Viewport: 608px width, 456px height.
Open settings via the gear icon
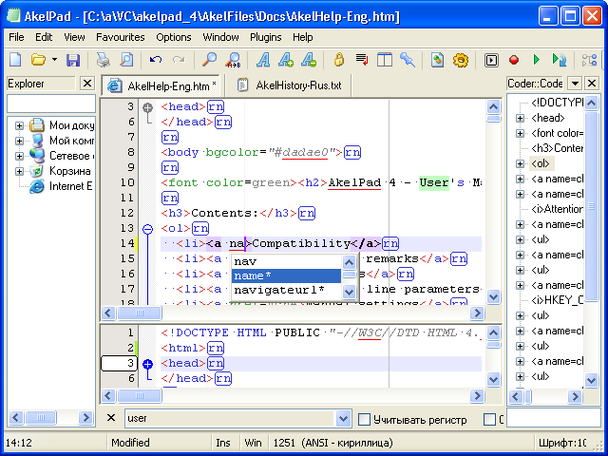click(x=461, y=60)
